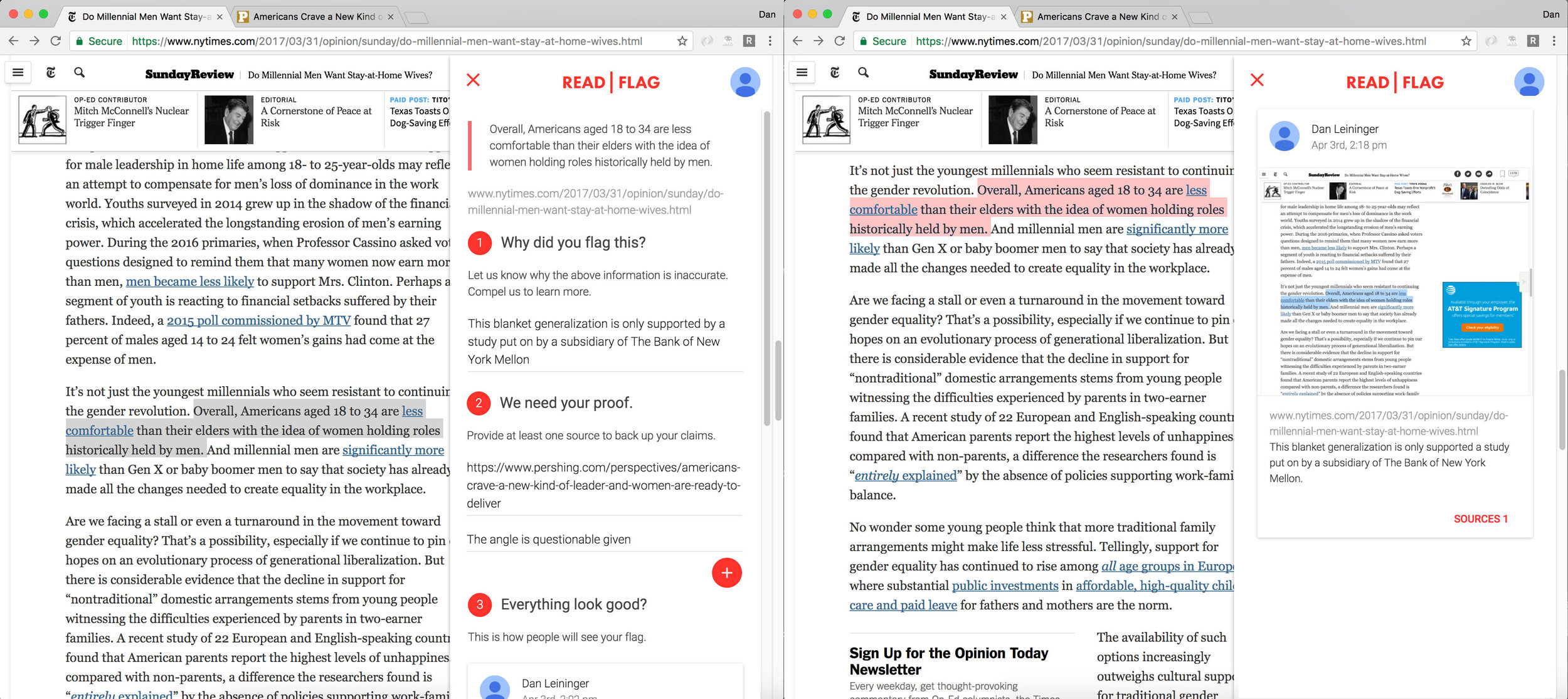This screenshot has width=1568, height=699.
Task: Open the profile avatar in left flag panel
Action: point(745,82)
